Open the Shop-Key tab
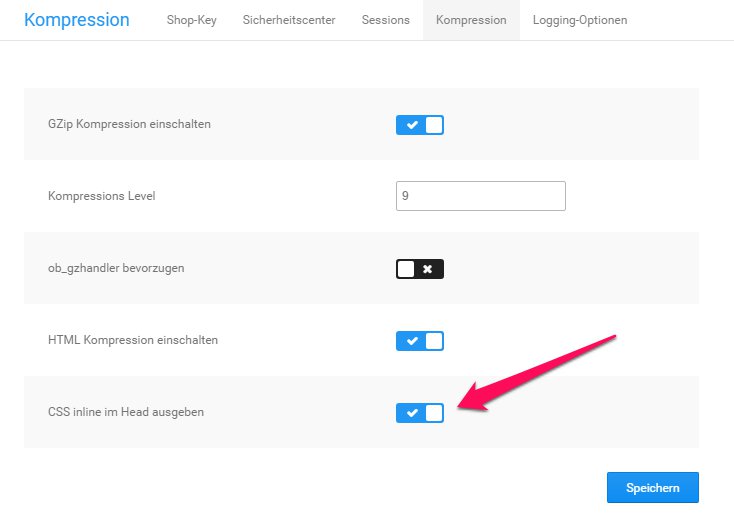Image resolution: width=734 pixels, height=519 pixels. 191,20
